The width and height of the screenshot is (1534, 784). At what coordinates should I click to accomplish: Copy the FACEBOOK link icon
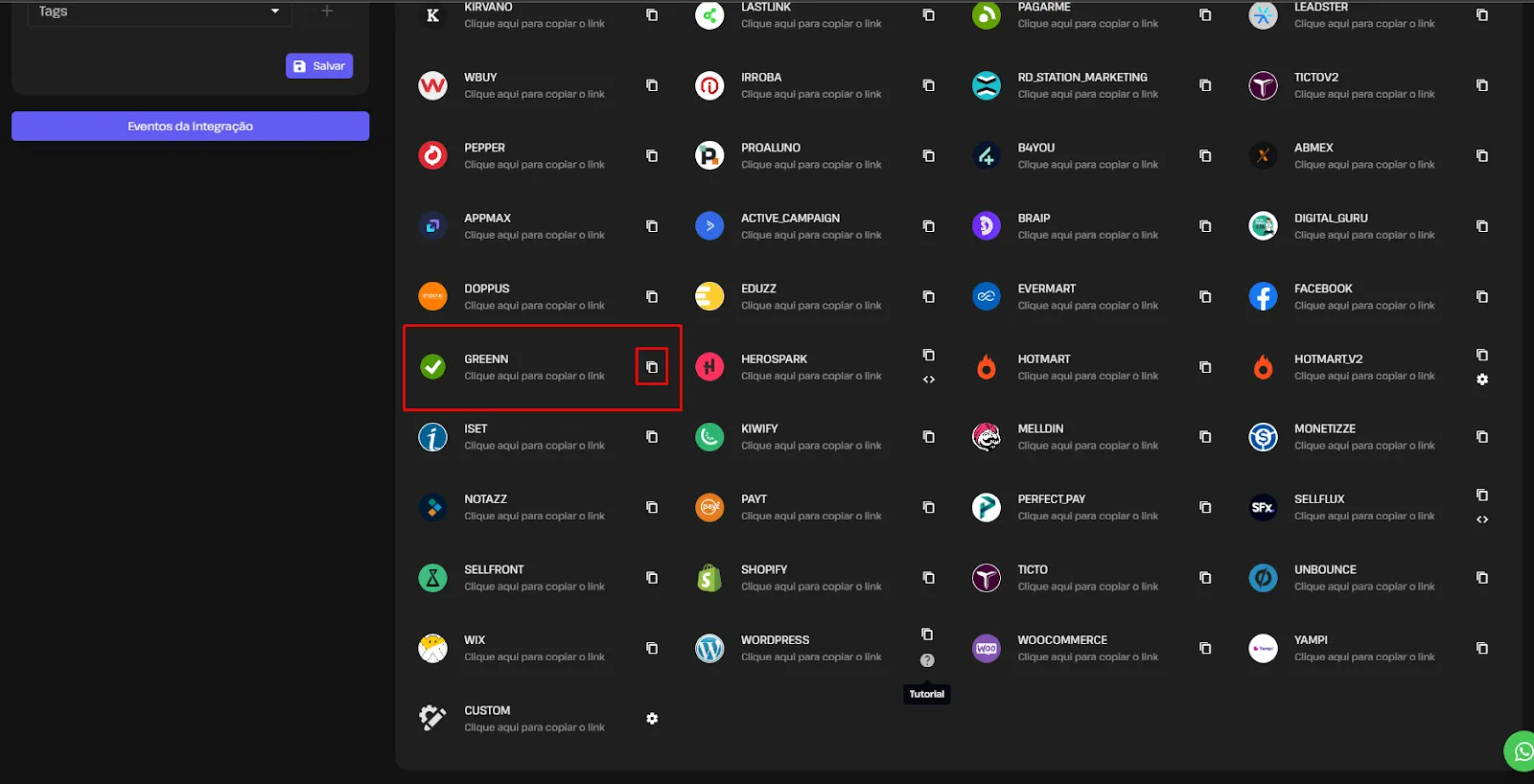coord(1482,297)
